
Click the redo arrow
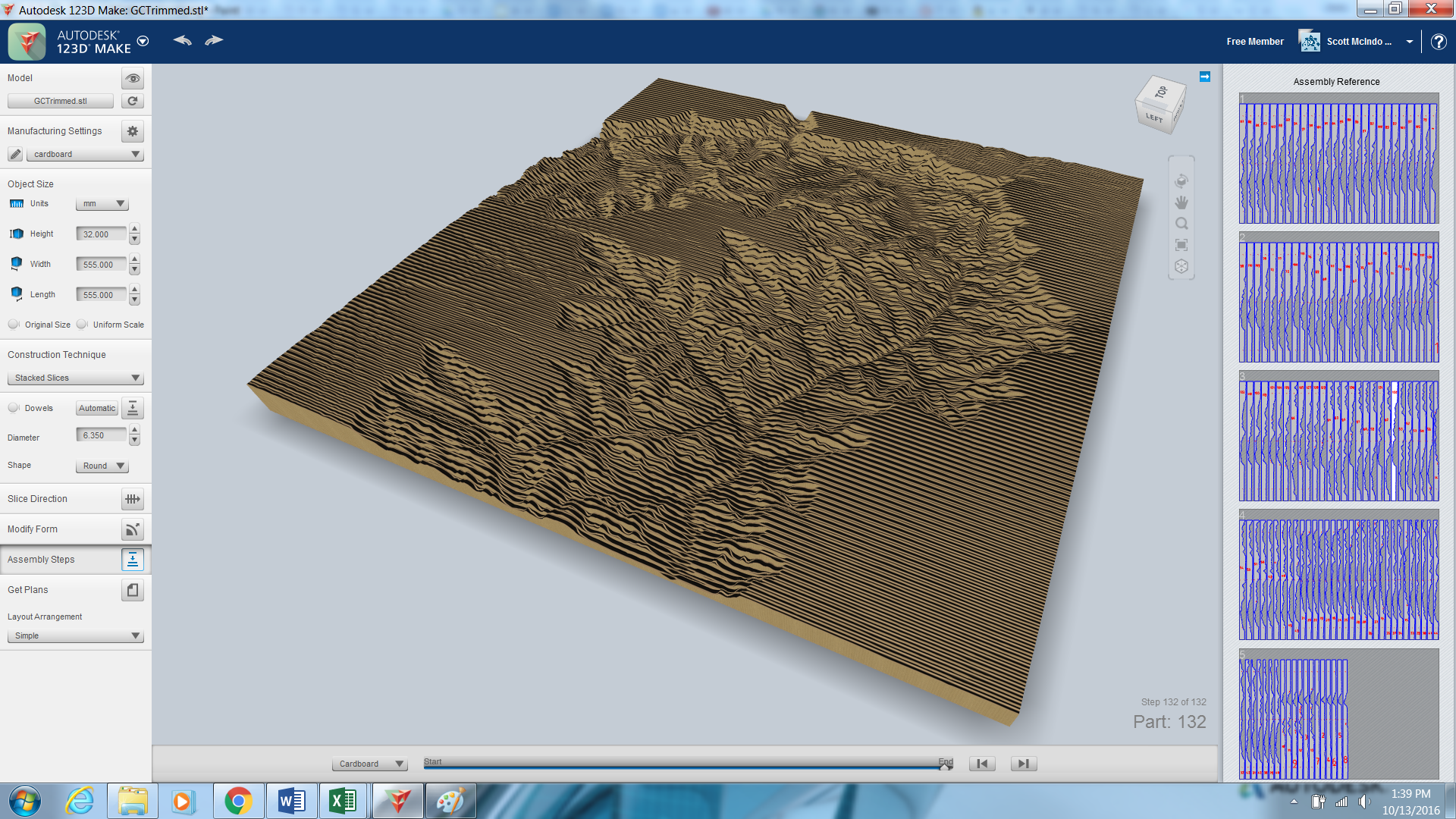[x=214, y=40]
